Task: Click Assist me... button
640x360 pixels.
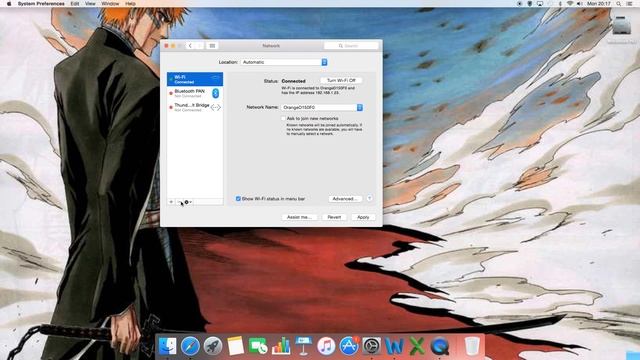Action: point(299,217)
